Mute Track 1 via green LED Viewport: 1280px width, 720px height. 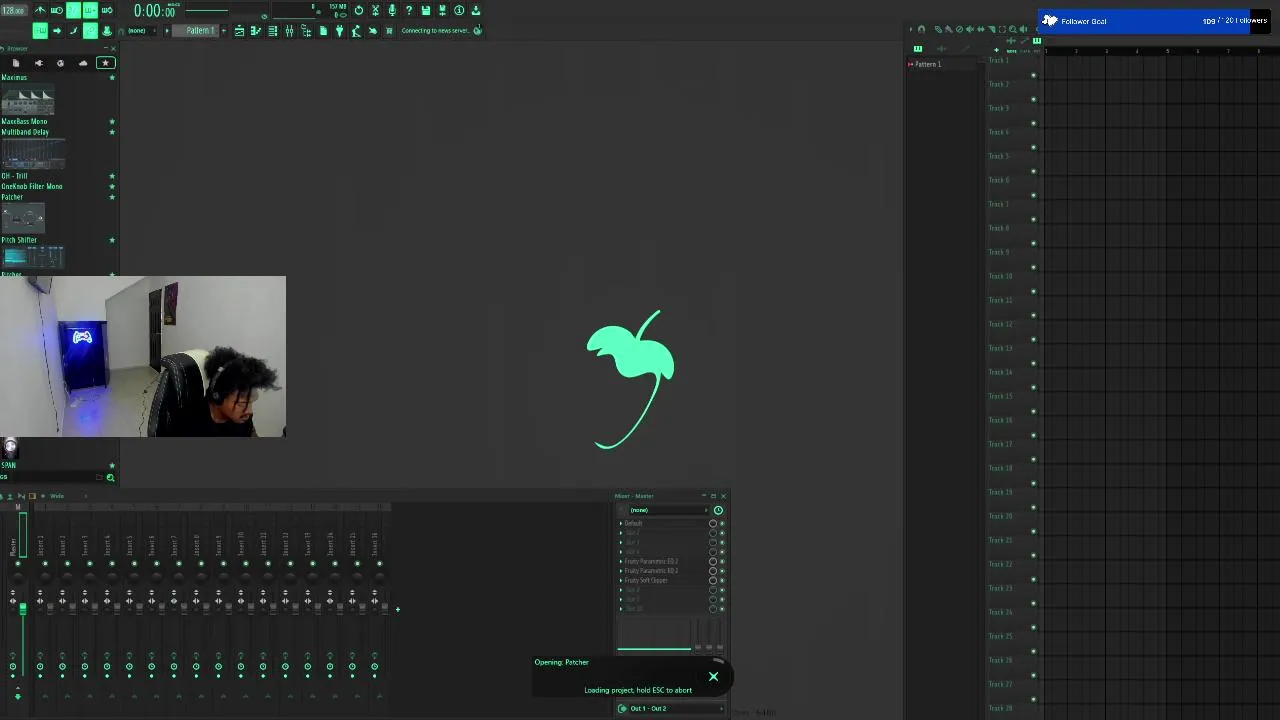click(1034, 75)
